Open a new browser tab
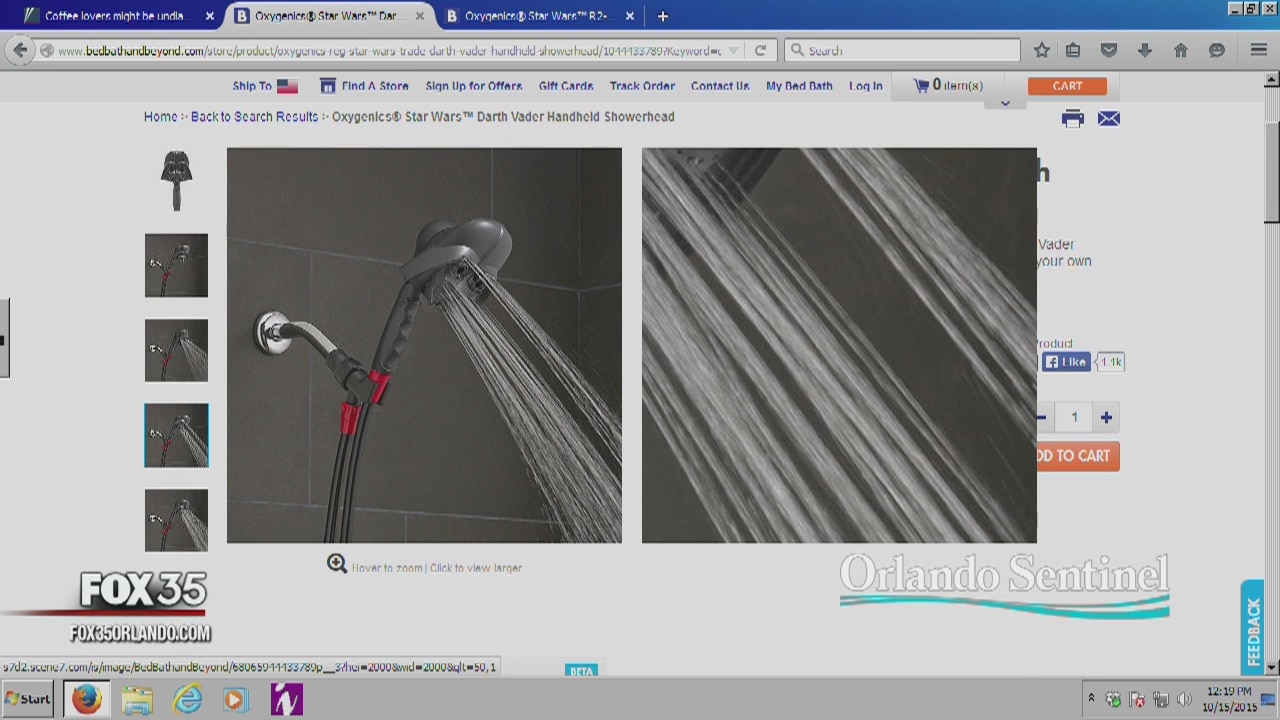Viewport: 1280px width, 720px height. 662,16
